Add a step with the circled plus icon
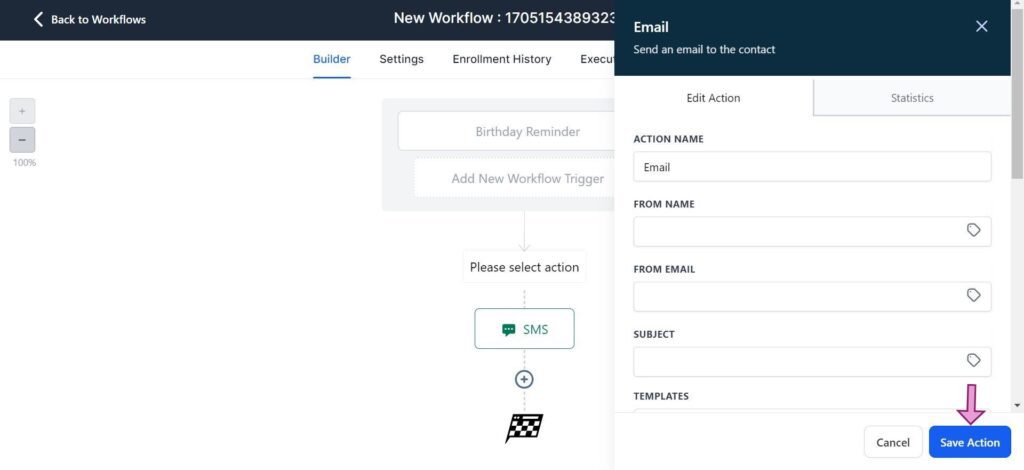Image resolution: width=1024 pixels, height=470 pixels. pyautogui.click(x=524, y=379)
